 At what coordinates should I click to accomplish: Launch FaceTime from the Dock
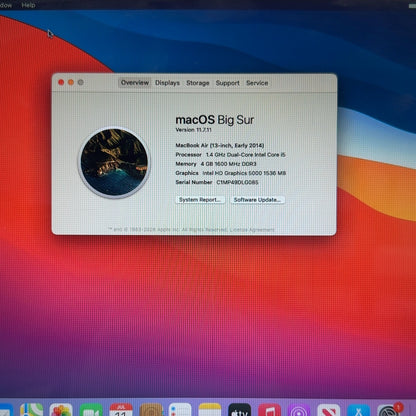pyautogui.click(x=91, y=410)
